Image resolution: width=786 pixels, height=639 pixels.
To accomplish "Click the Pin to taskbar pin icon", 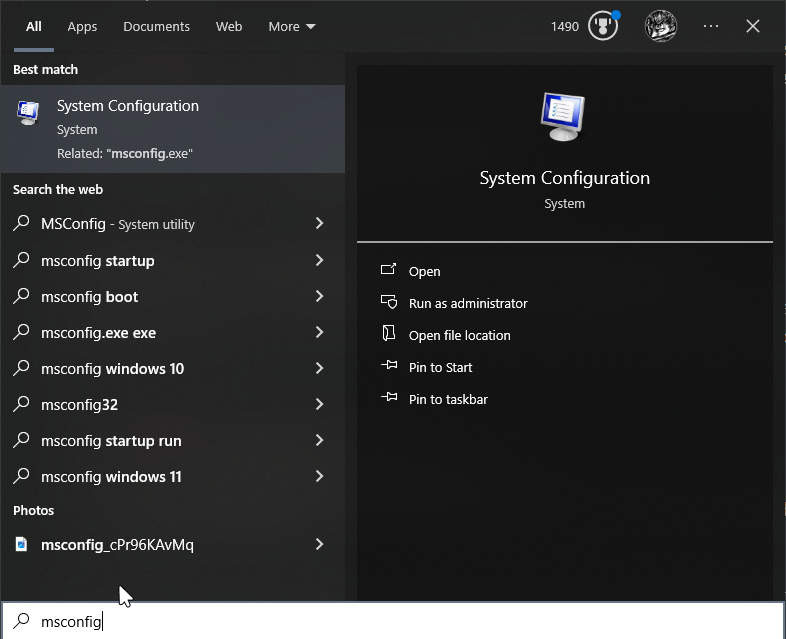I will pos(389,397).
